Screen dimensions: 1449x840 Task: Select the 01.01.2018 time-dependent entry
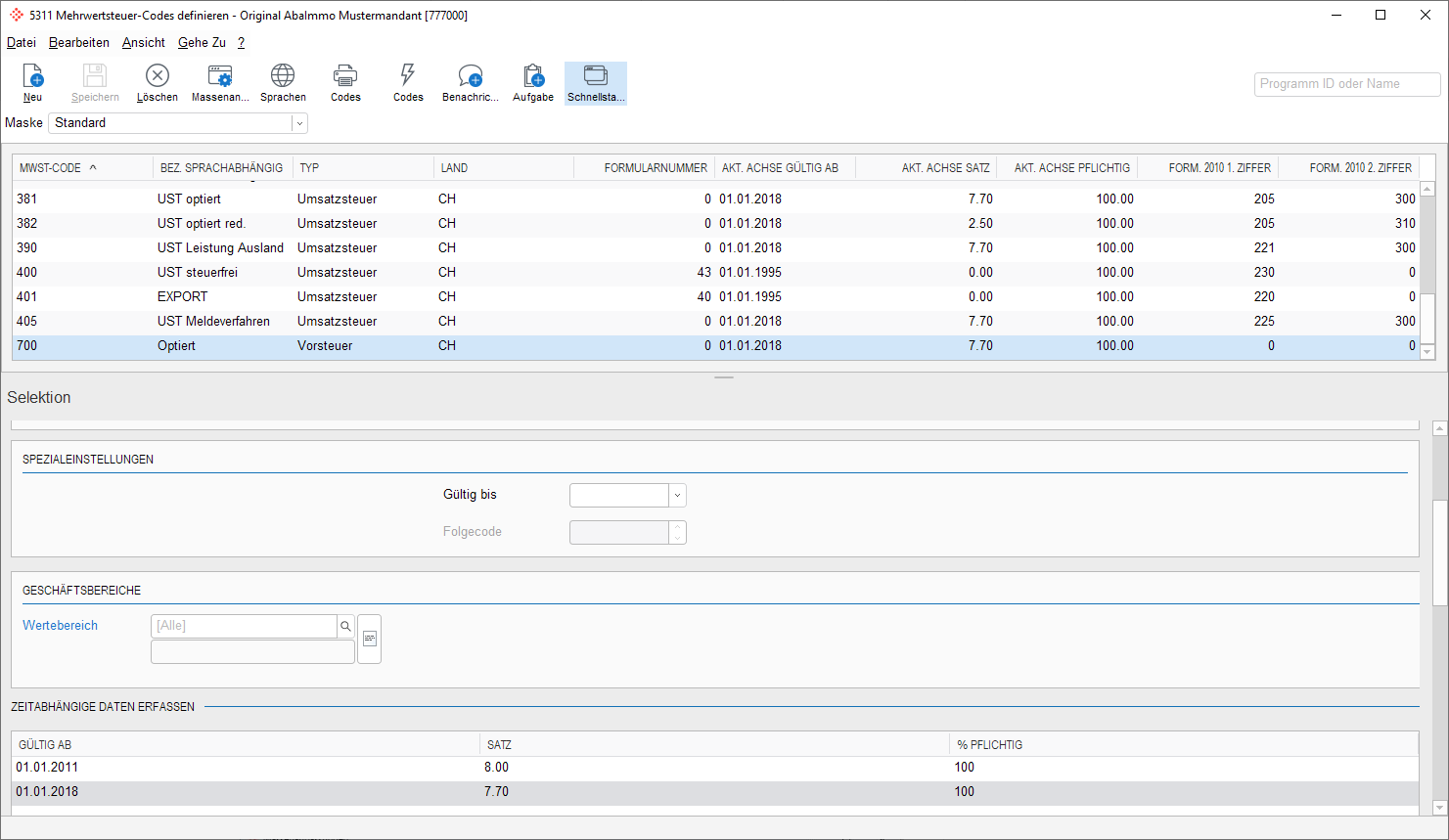click(x=715, y=792)
